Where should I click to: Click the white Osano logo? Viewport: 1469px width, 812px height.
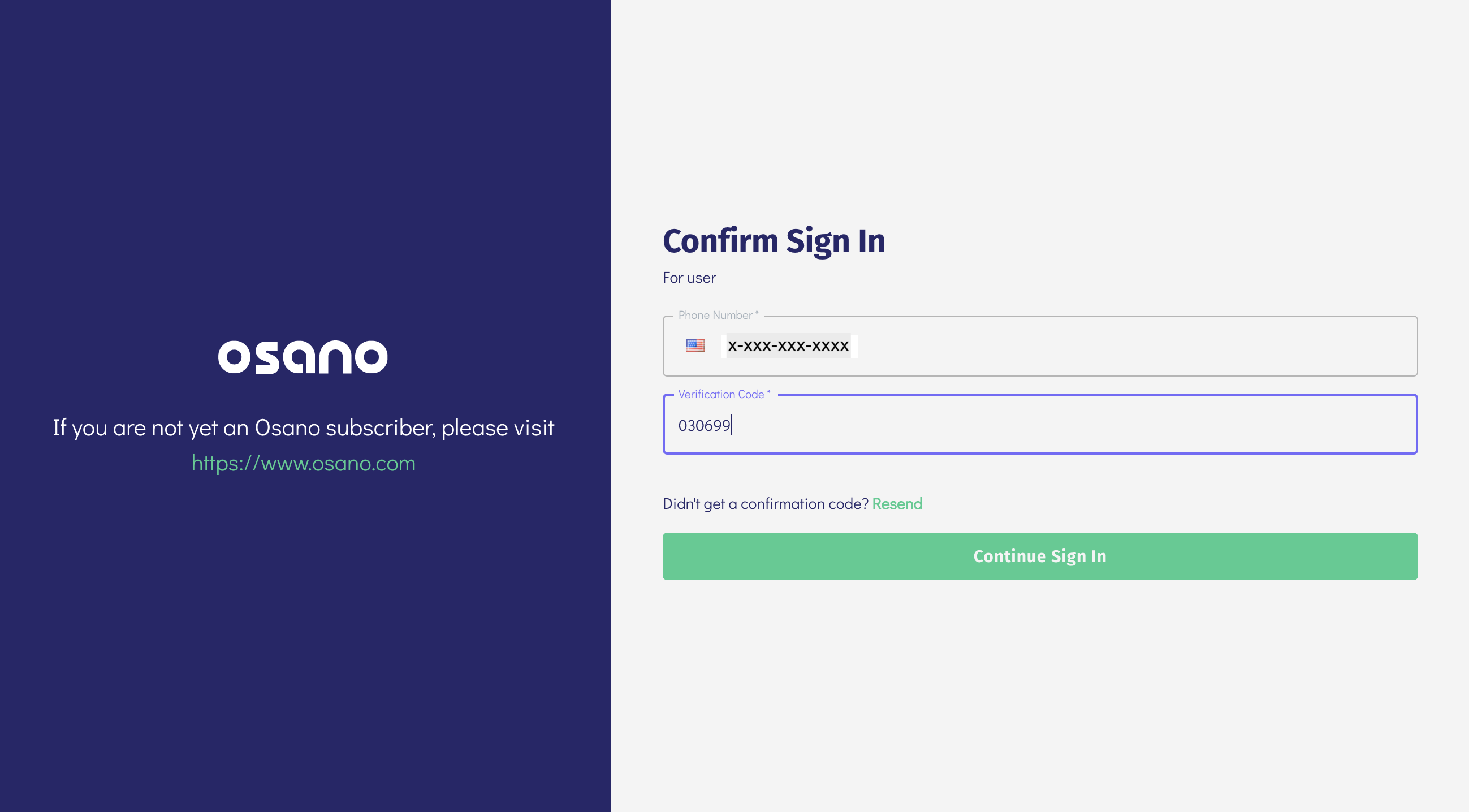pos(303,357)
